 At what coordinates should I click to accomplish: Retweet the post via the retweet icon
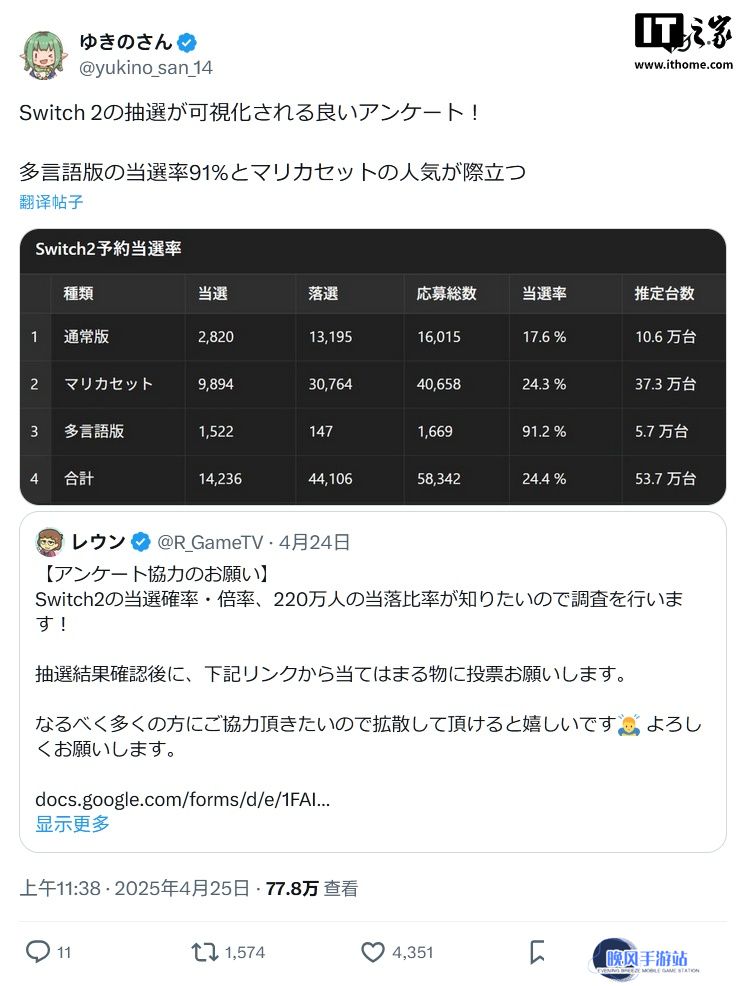click(204, 952)
